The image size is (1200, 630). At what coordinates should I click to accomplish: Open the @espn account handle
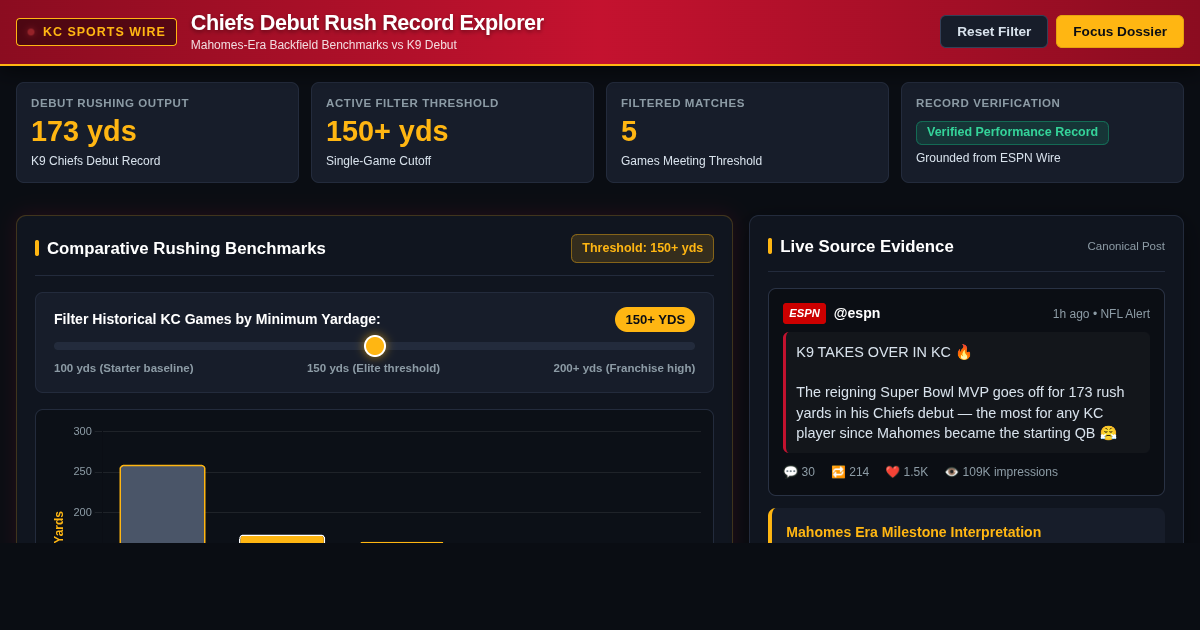point(857,313)
